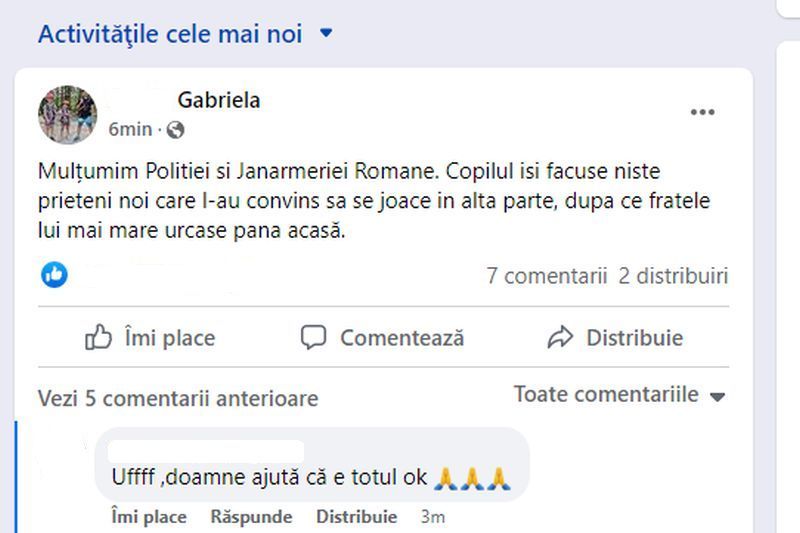Share the post with Distribuie button
Image resolution: width=800 pixels, height=533 pixels.
tap(615, 338)
